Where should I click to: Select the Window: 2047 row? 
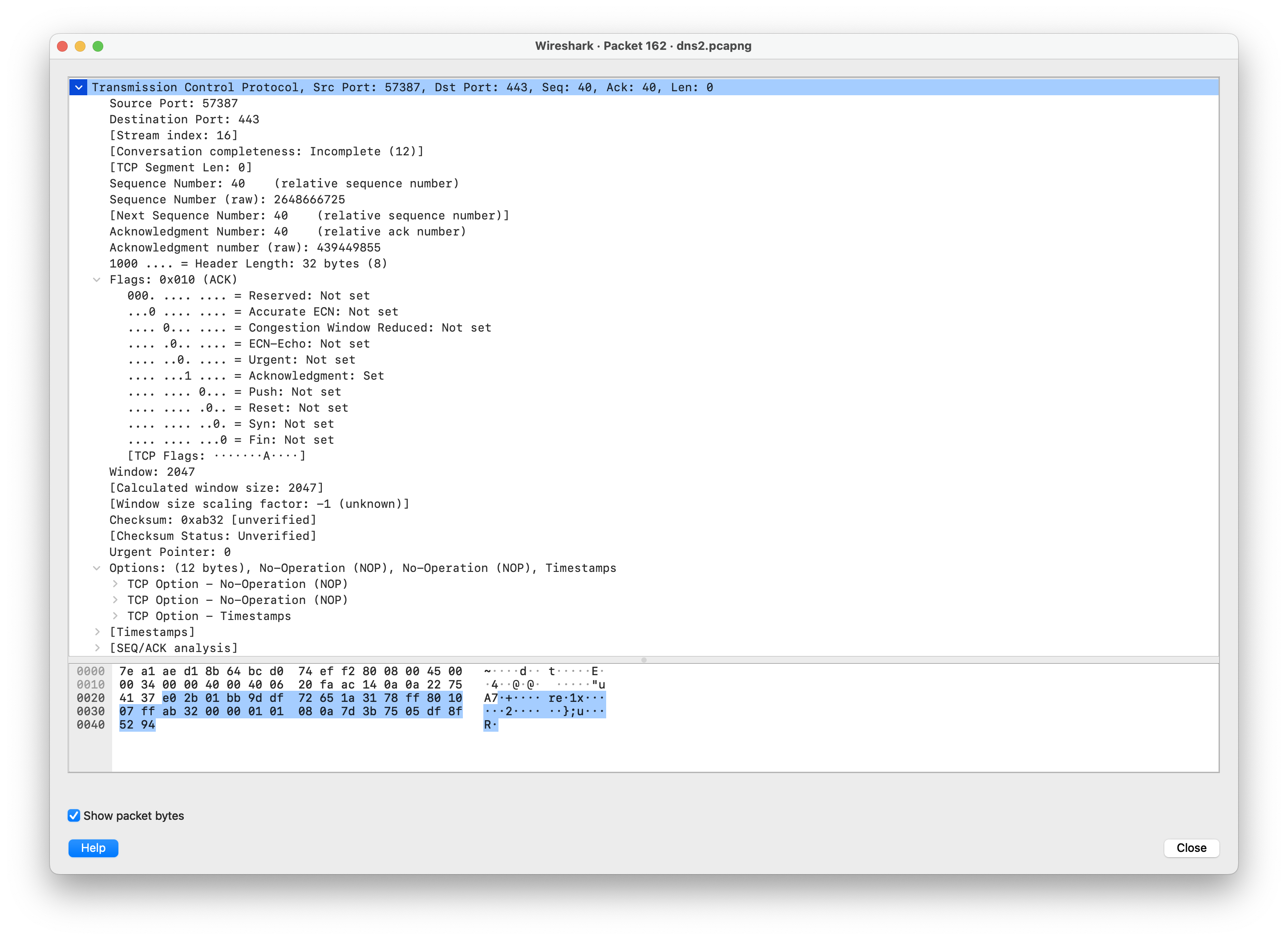(644, 472)
